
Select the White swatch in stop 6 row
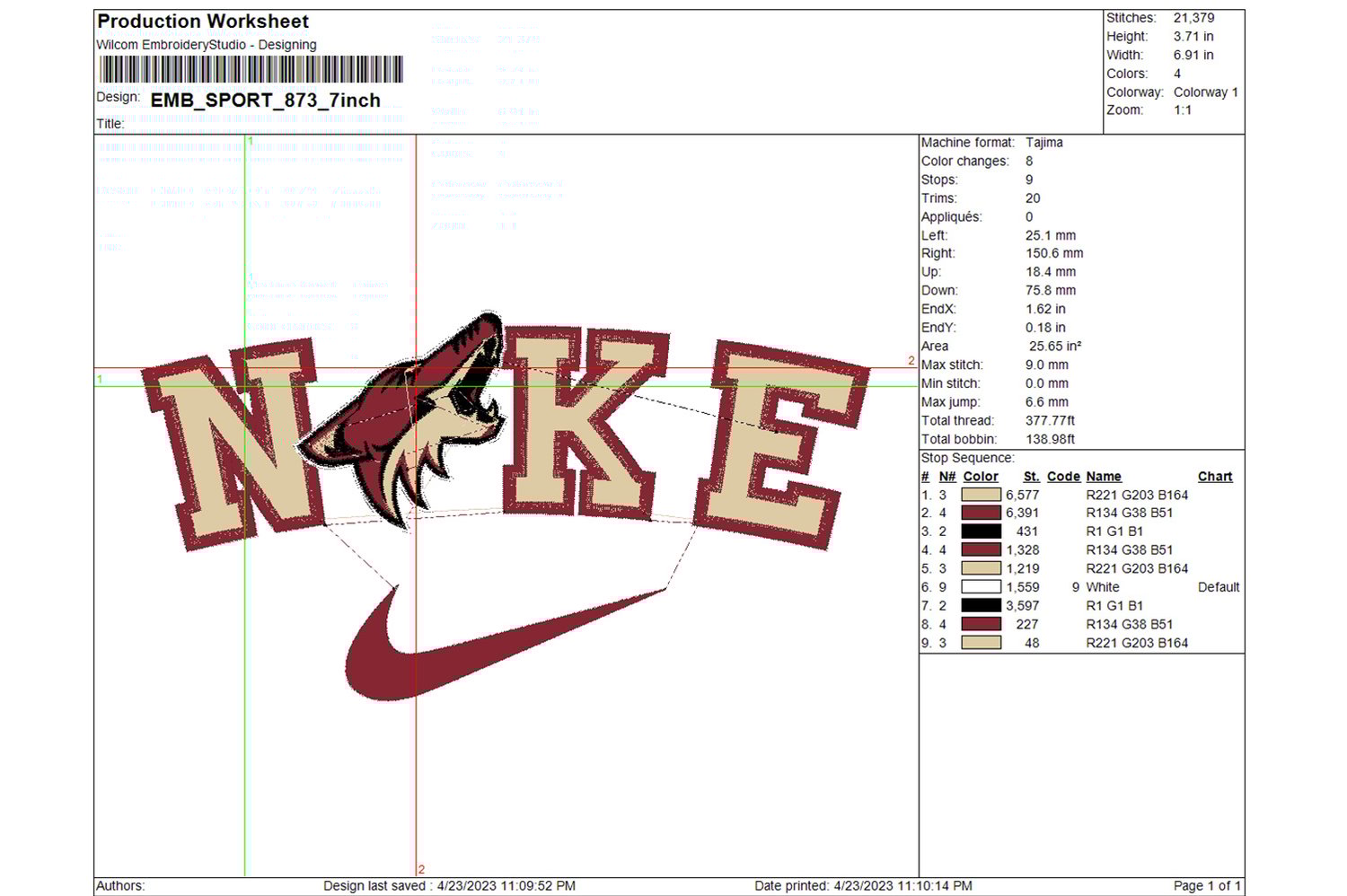tap(981, 587)
